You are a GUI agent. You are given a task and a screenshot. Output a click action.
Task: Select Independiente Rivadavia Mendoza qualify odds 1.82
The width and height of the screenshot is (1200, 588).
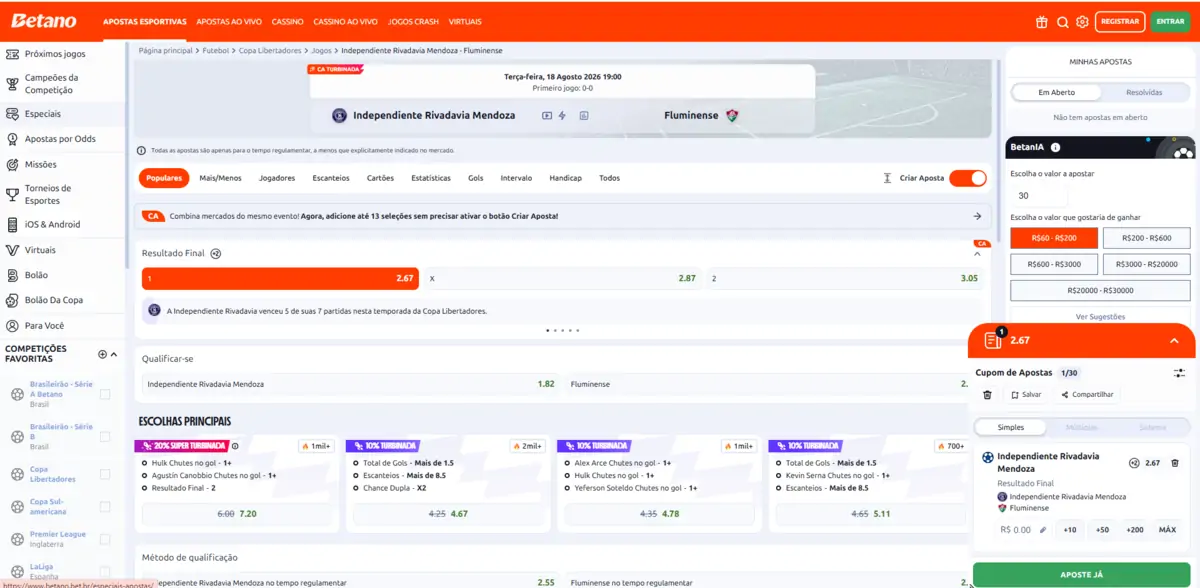pyautogui.click(x=350, y=384)
